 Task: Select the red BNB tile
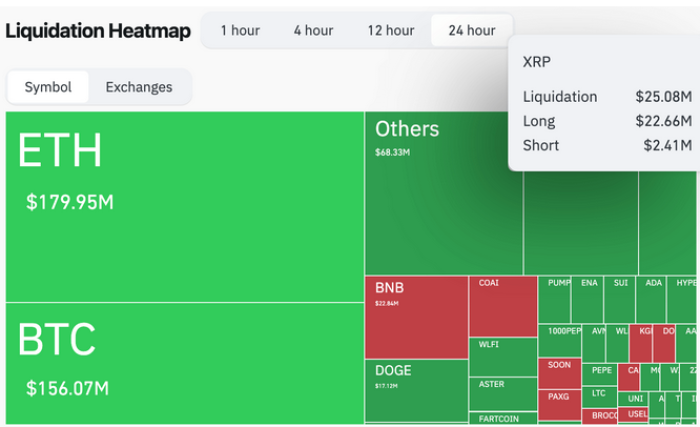coord(416,317)
